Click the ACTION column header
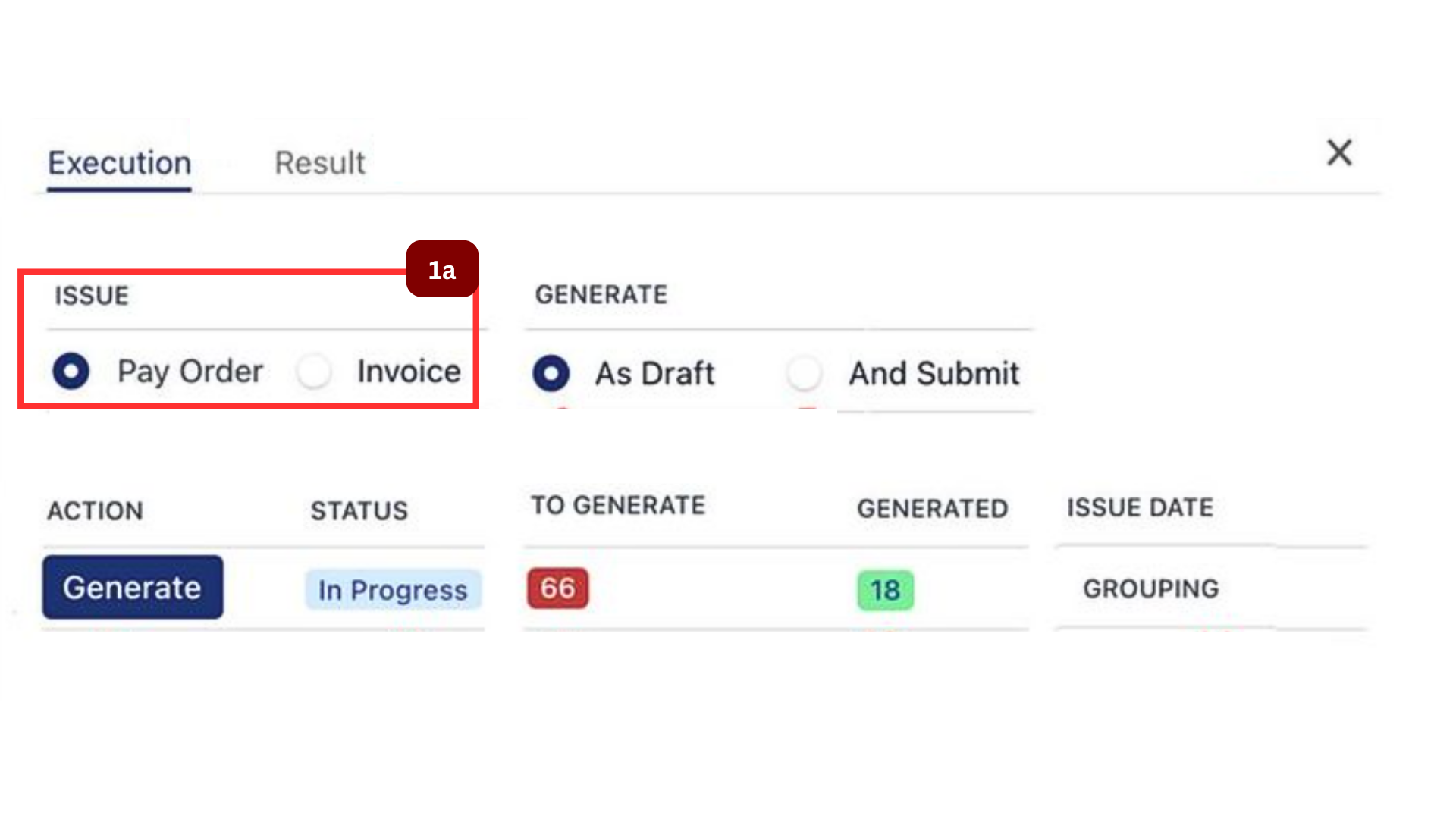 (95, 510)
